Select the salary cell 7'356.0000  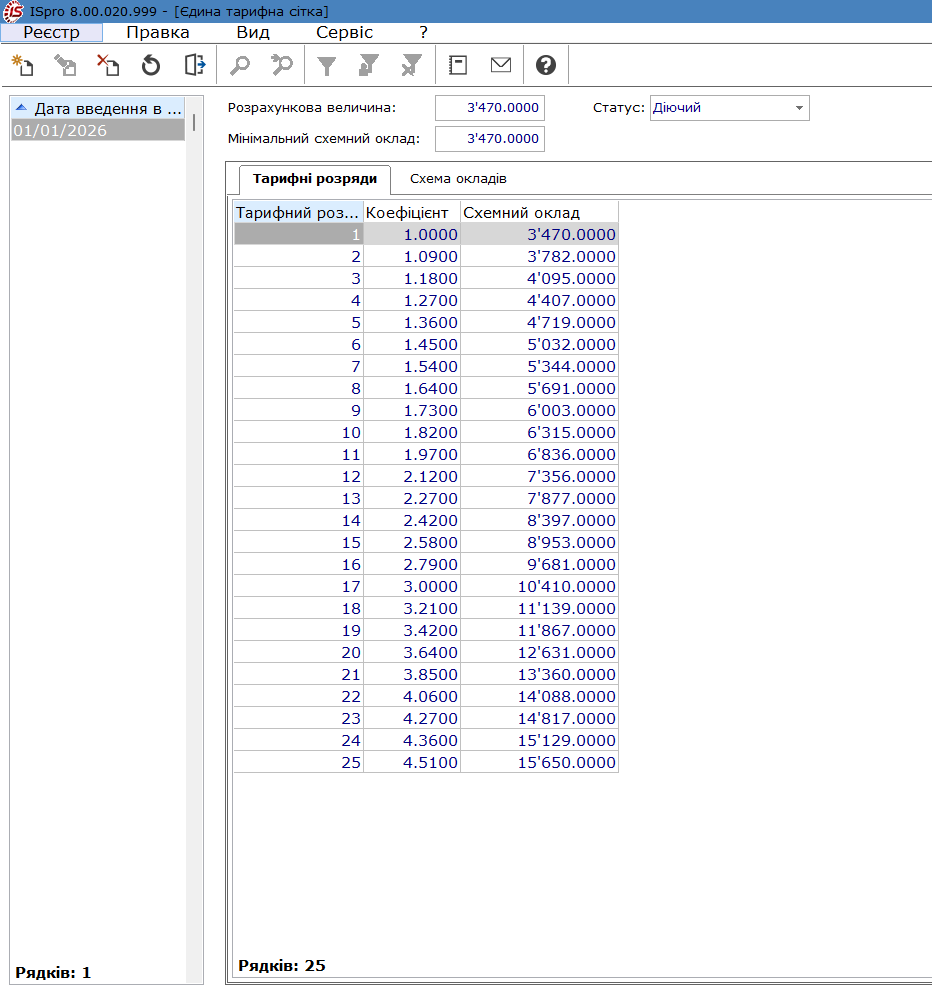(539, 476)
